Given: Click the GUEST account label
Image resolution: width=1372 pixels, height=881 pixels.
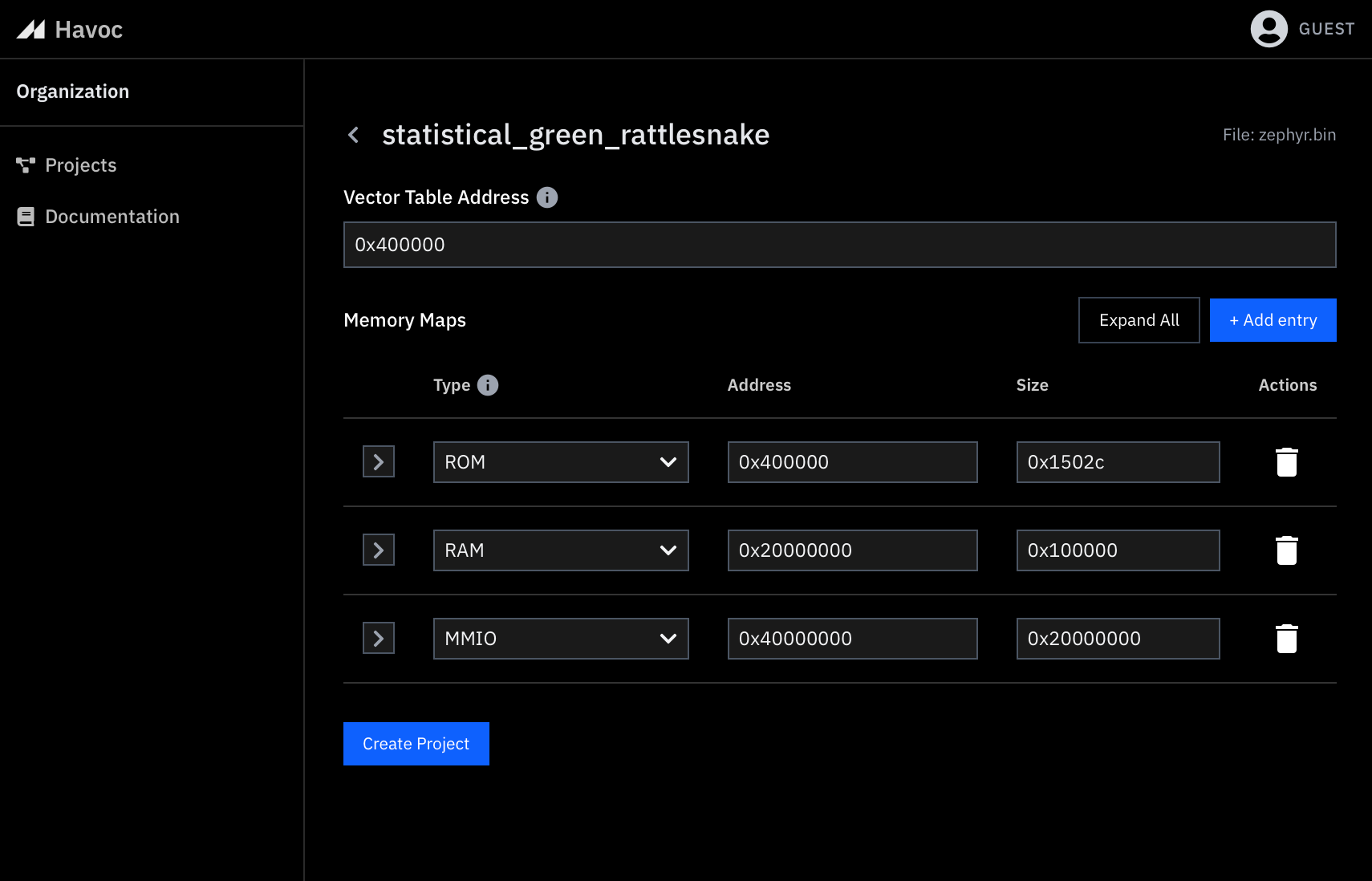Looking at the screenshot, I should [1326, 29].
